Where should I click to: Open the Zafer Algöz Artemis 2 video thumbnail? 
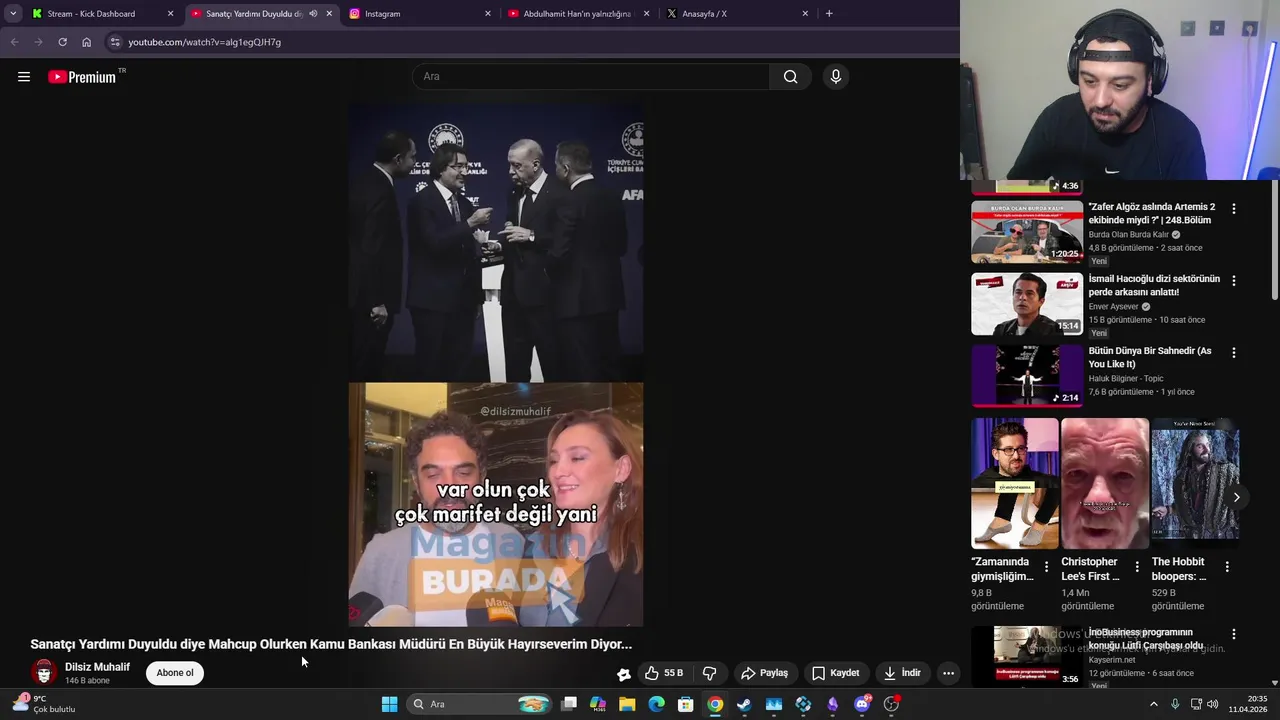[1027, 232]
